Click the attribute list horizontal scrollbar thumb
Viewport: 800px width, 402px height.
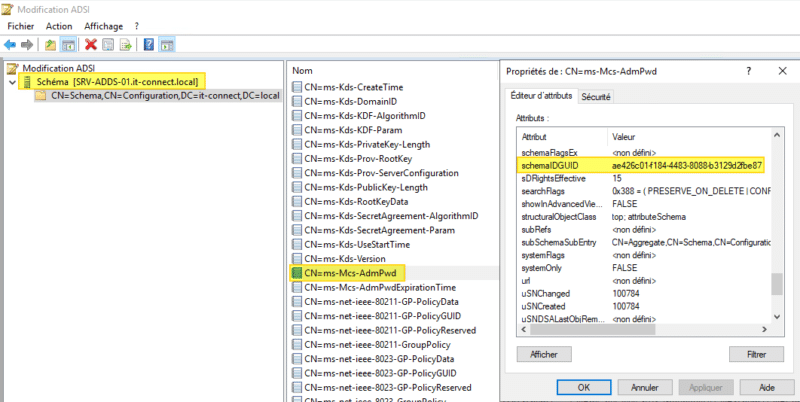[x=592, y=330]
